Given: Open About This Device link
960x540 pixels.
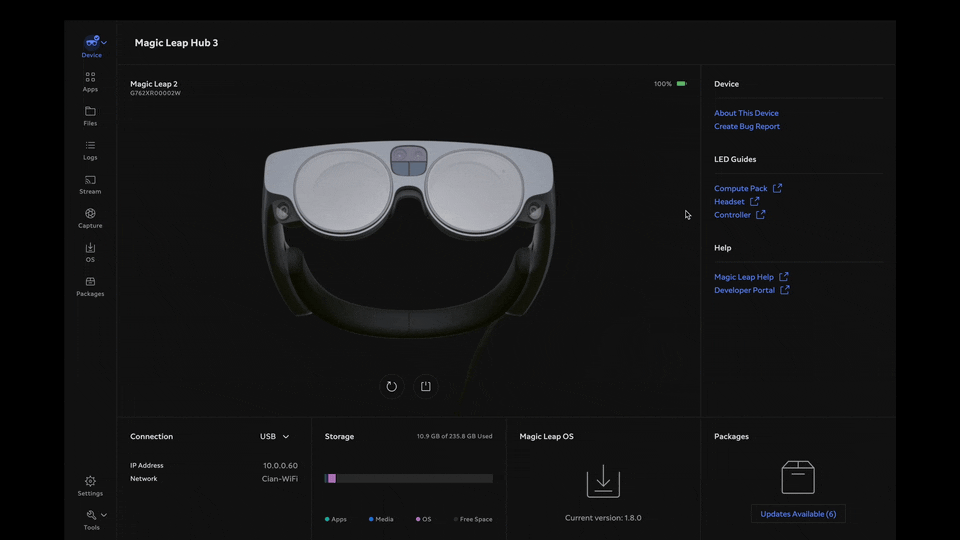Looking at the screenshot, I should [746, 113].
